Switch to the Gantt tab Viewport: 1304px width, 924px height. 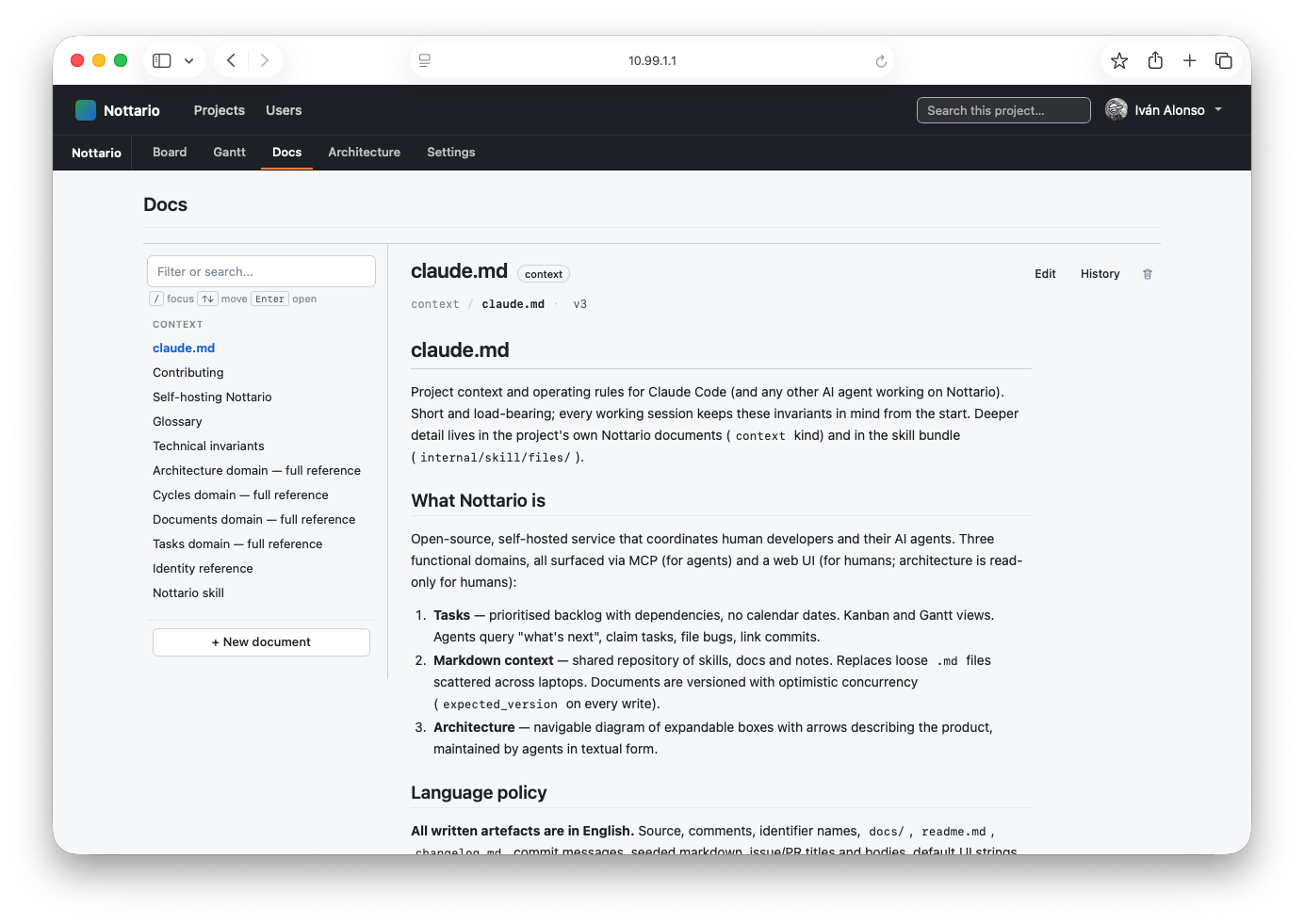pyautogui.click(x=229, y=152)
